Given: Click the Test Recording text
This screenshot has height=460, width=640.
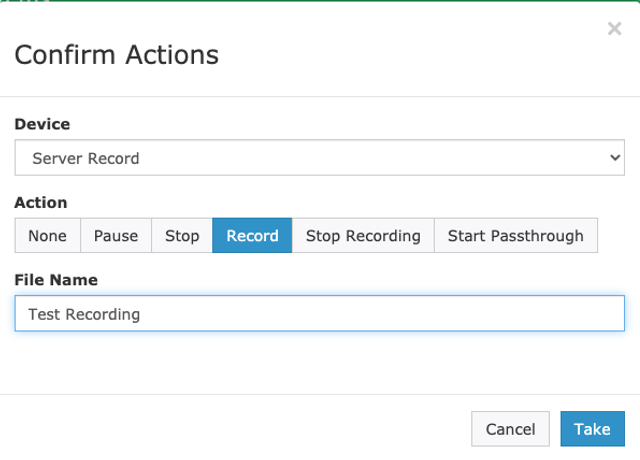Looking at the screenshot, I should point(84,314).
